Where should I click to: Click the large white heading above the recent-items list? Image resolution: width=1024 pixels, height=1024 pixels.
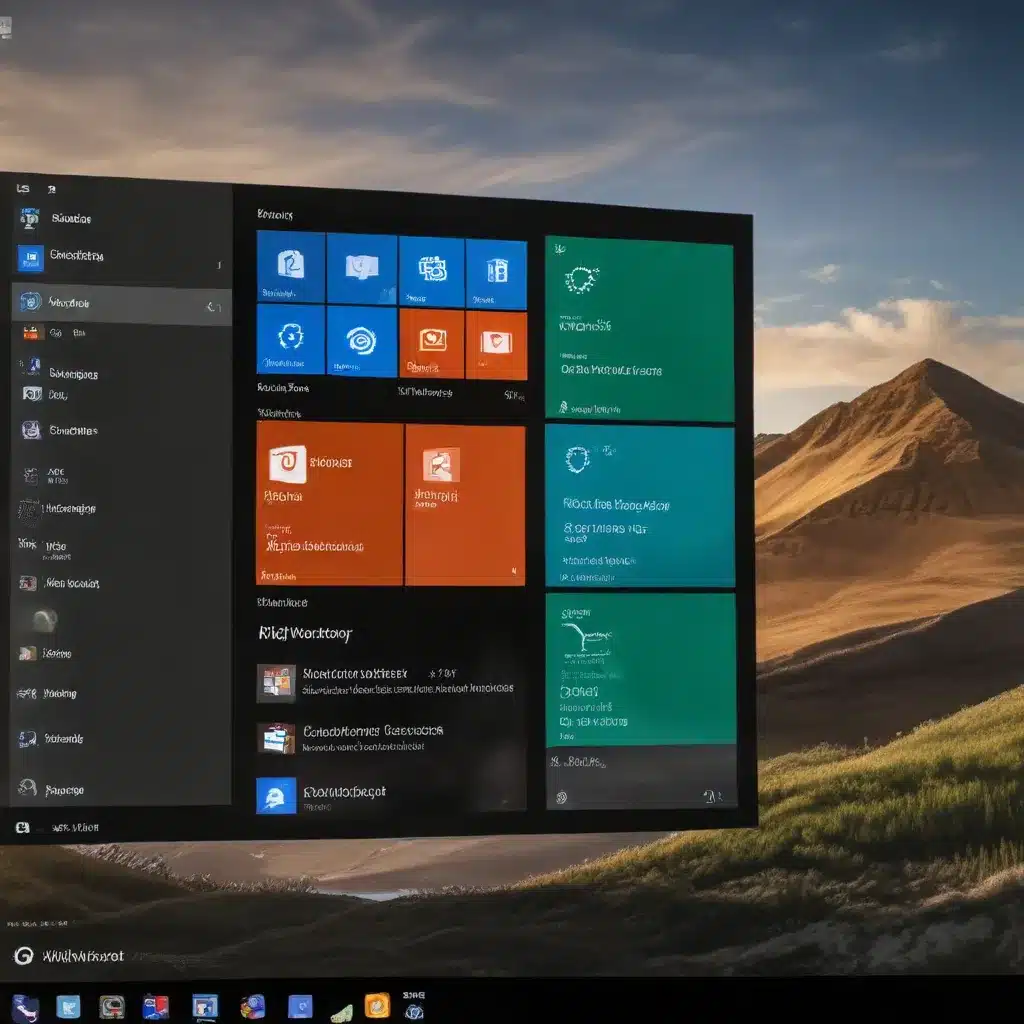coord(305,633)
